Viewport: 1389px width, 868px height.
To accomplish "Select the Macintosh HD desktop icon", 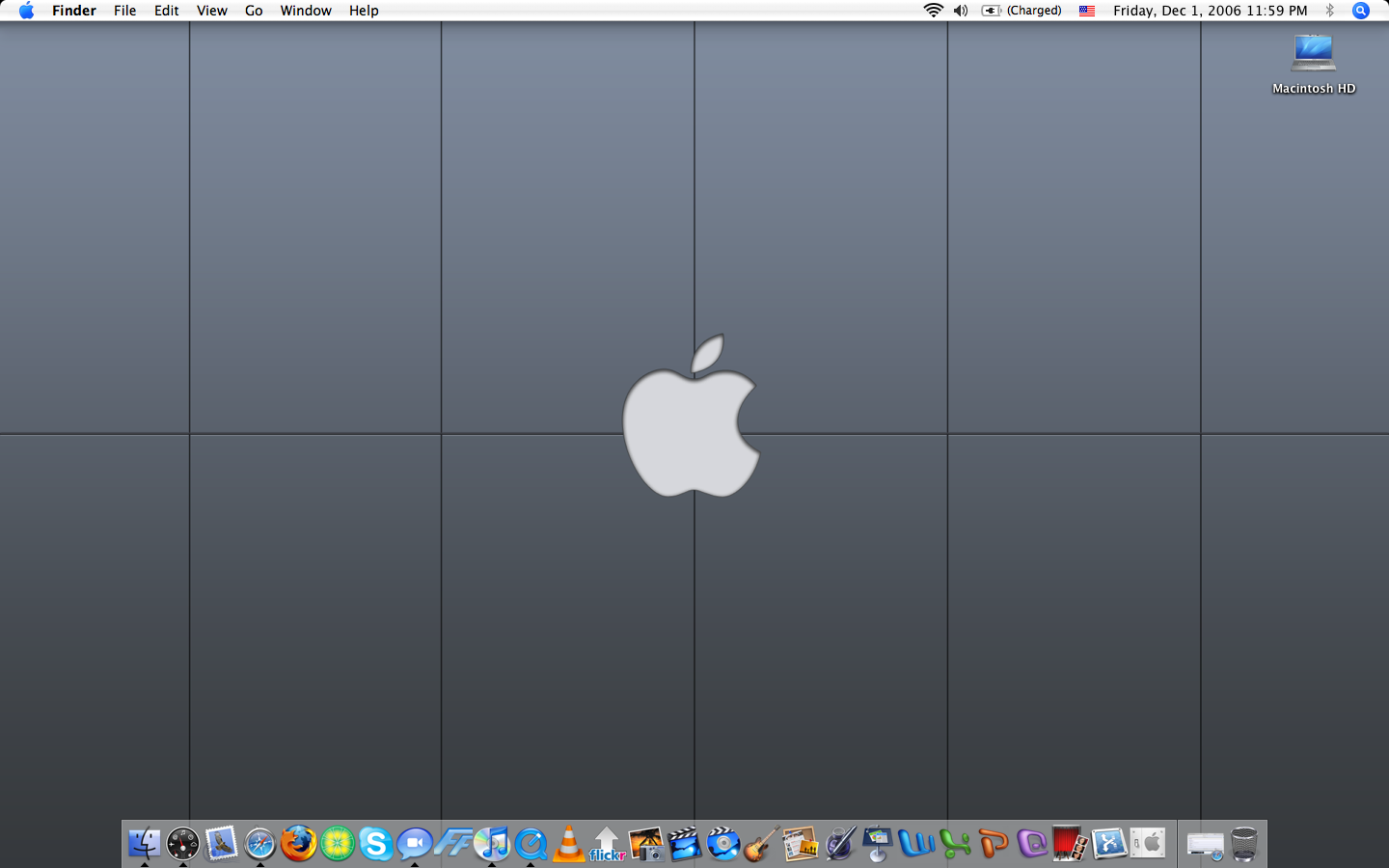I will [1314, 53].
